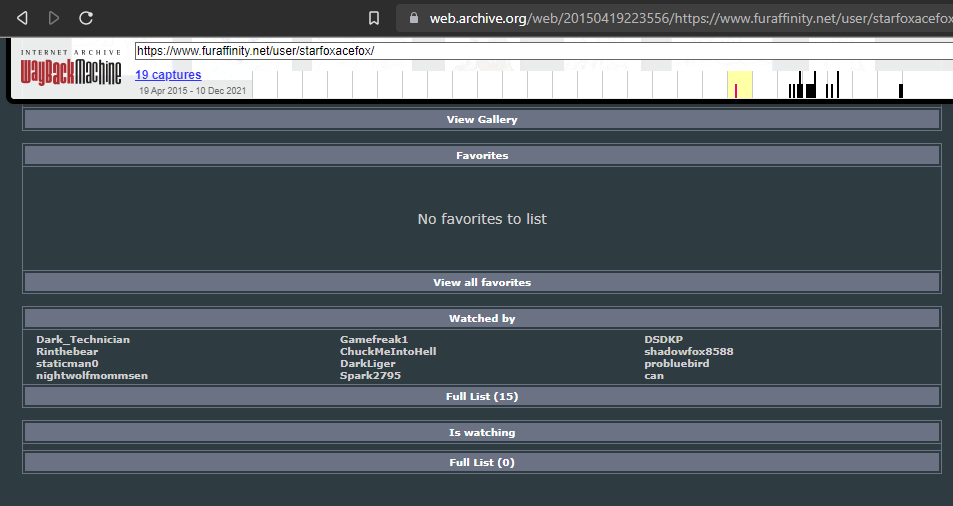Open watcher probluebird's profile
This screenshot has height=506, width=953.
pos(676,364)
